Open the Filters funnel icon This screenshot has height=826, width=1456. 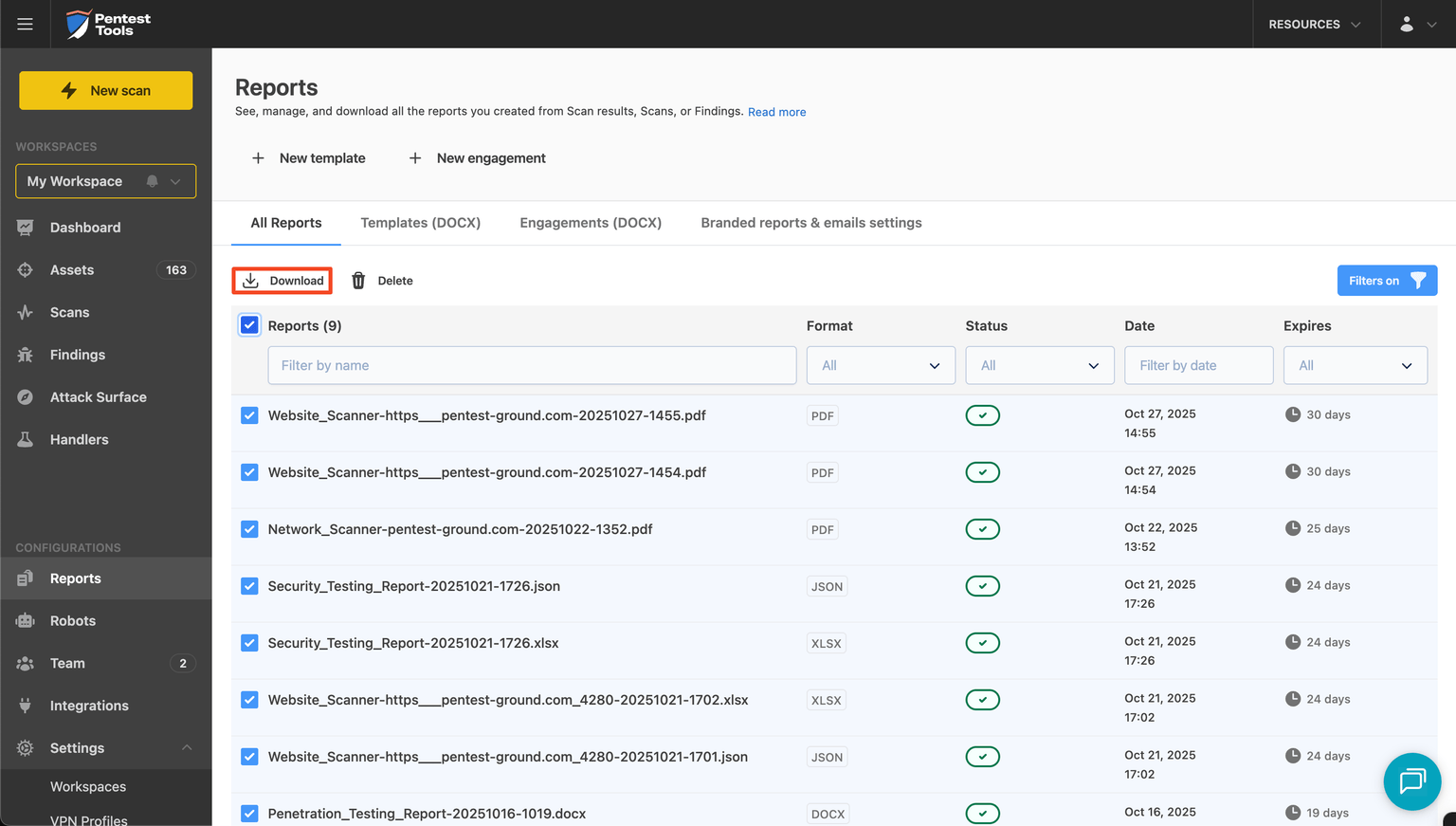pos(1418,280)
